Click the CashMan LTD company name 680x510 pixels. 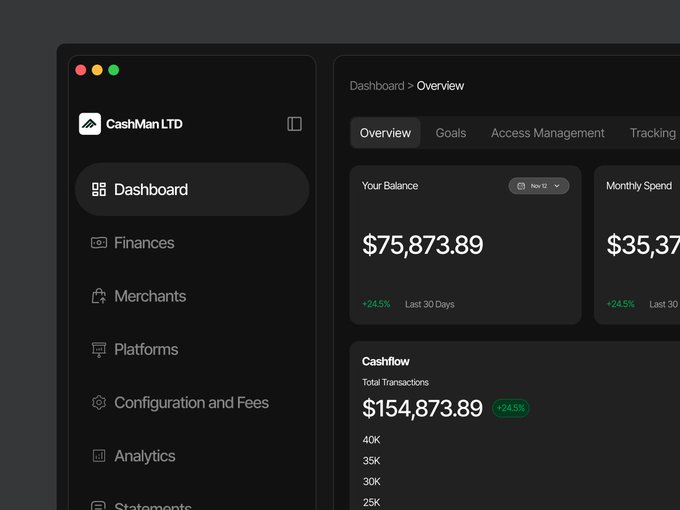144,124
